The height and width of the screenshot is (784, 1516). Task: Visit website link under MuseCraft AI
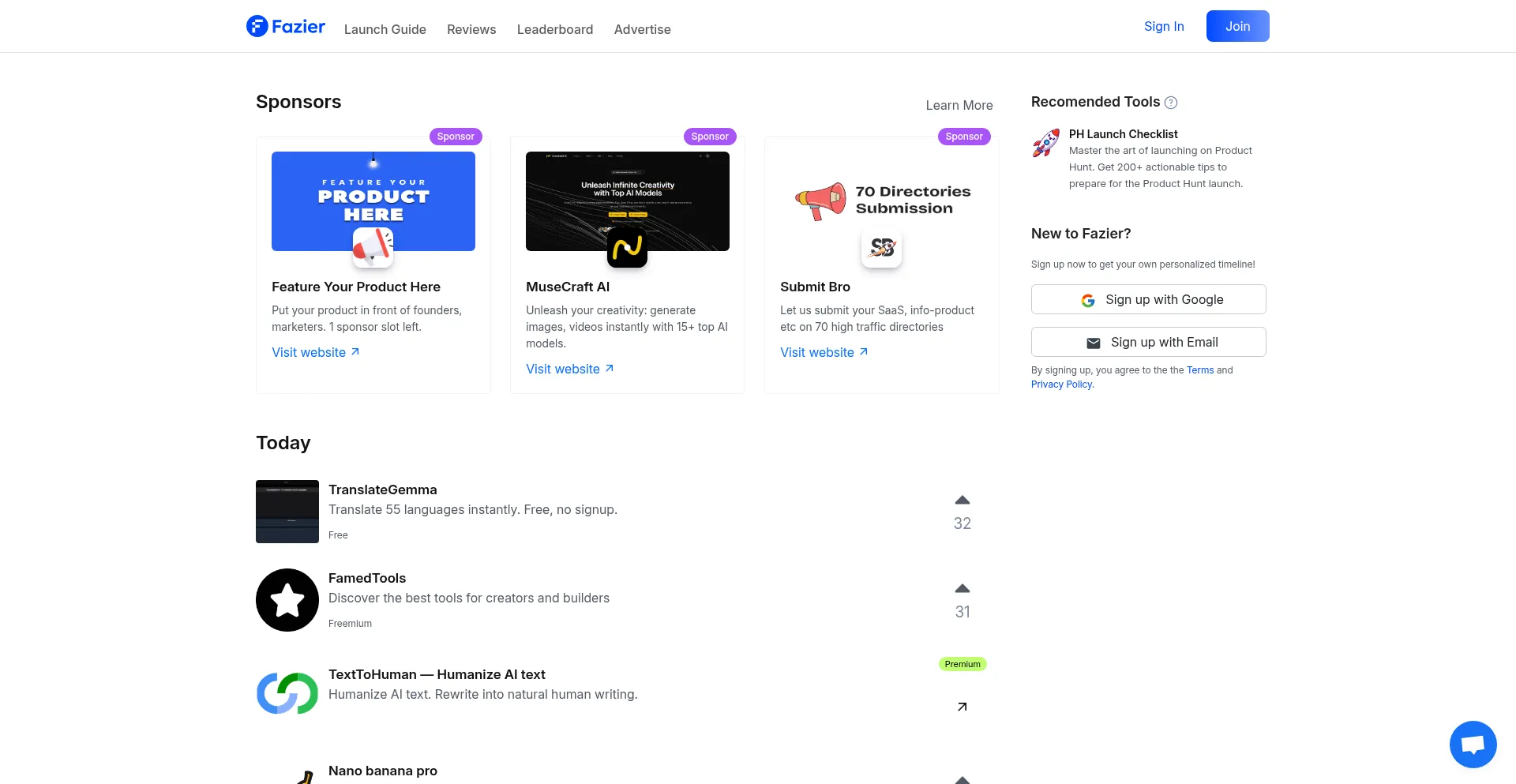[x=570, y=369]
